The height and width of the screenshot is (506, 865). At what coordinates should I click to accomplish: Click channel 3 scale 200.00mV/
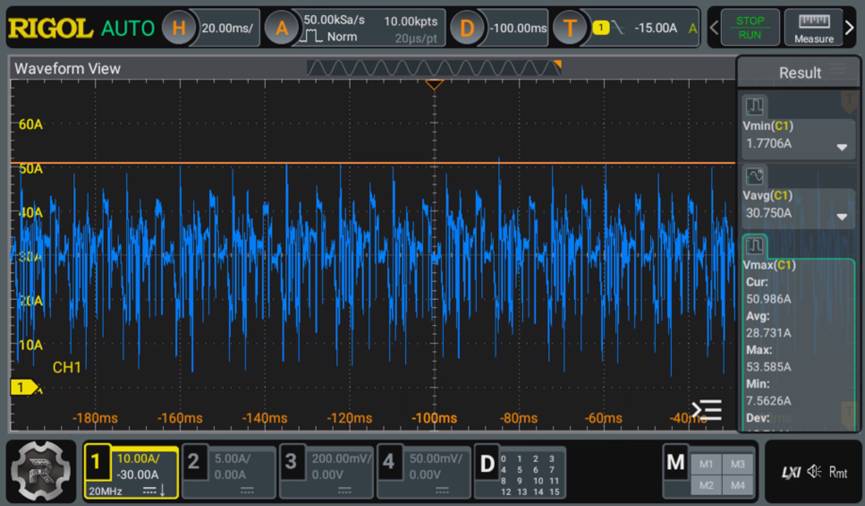341,459
